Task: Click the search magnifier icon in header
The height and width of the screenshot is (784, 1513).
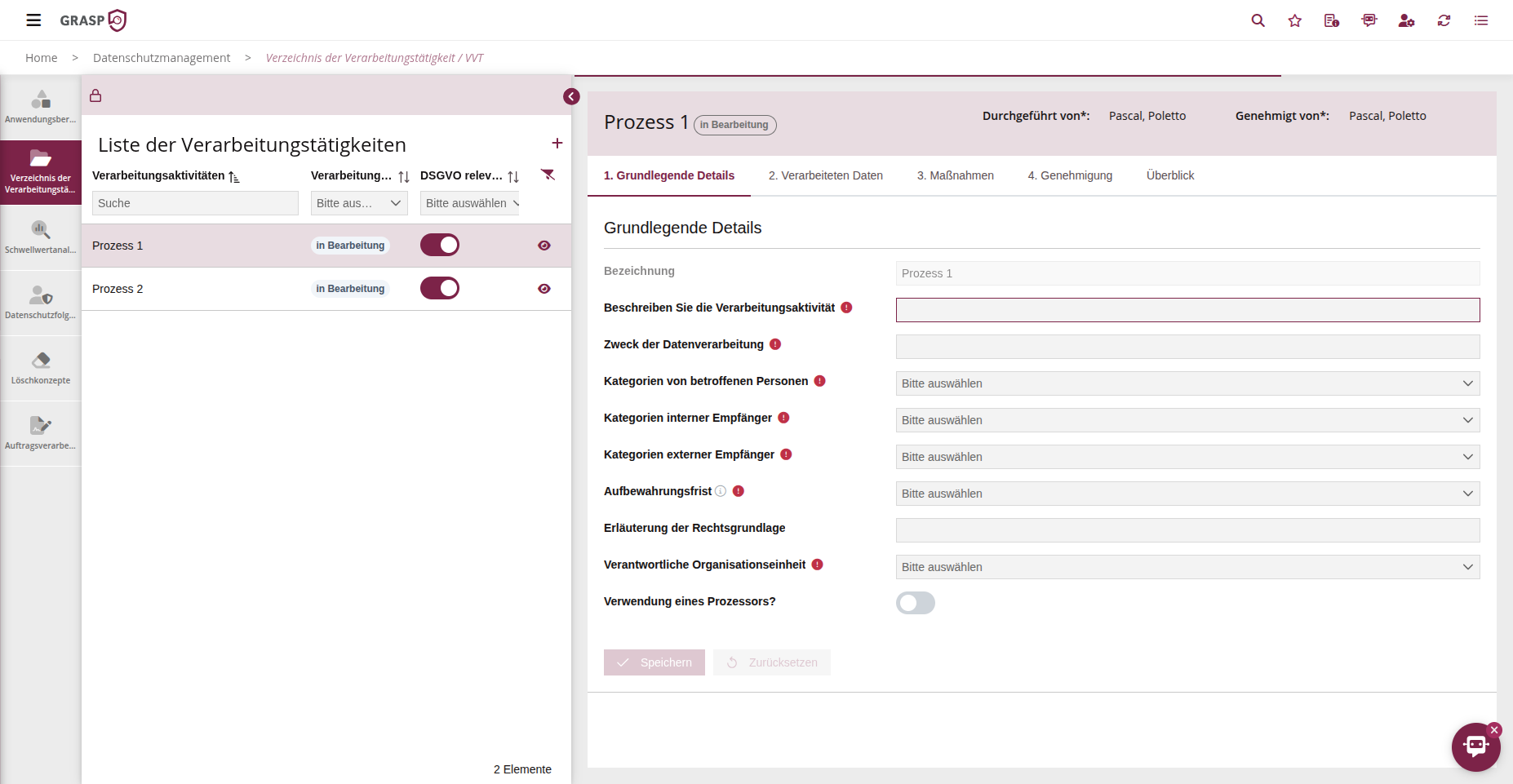Action: (1258, 20)
